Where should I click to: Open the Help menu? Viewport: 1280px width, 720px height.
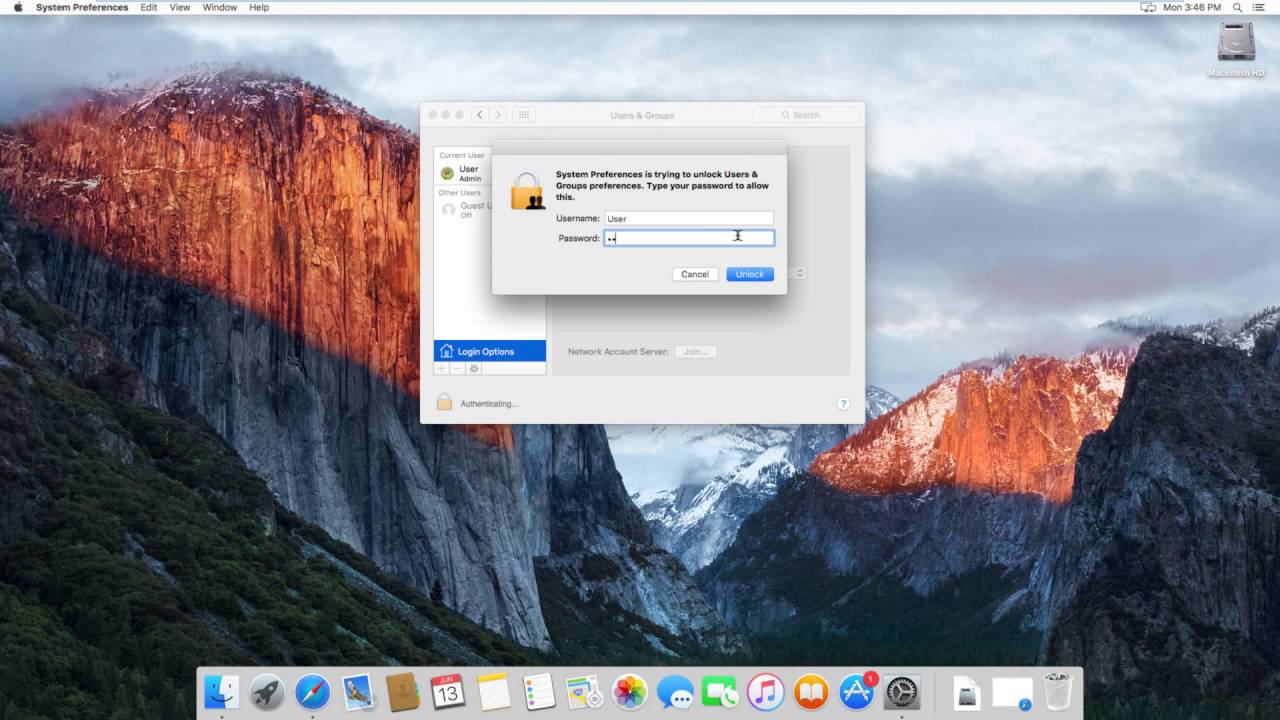(259, 7)
